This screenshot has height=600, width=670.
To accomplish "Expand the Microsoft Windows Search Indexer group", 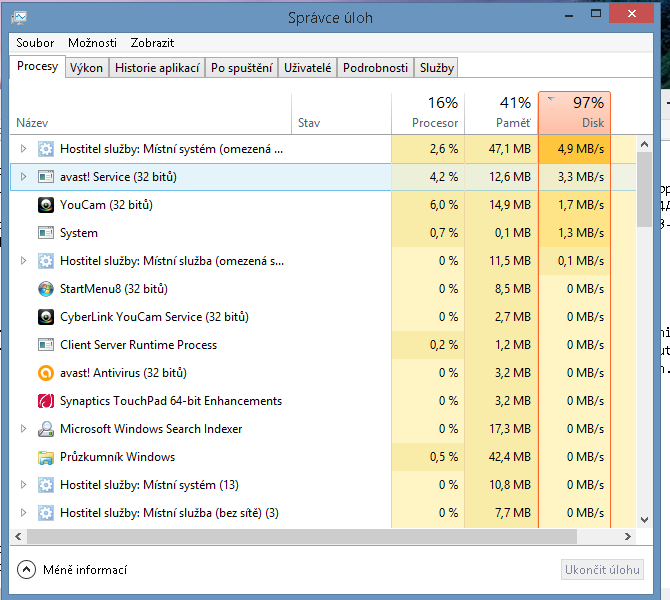I will tap(24, 429).
